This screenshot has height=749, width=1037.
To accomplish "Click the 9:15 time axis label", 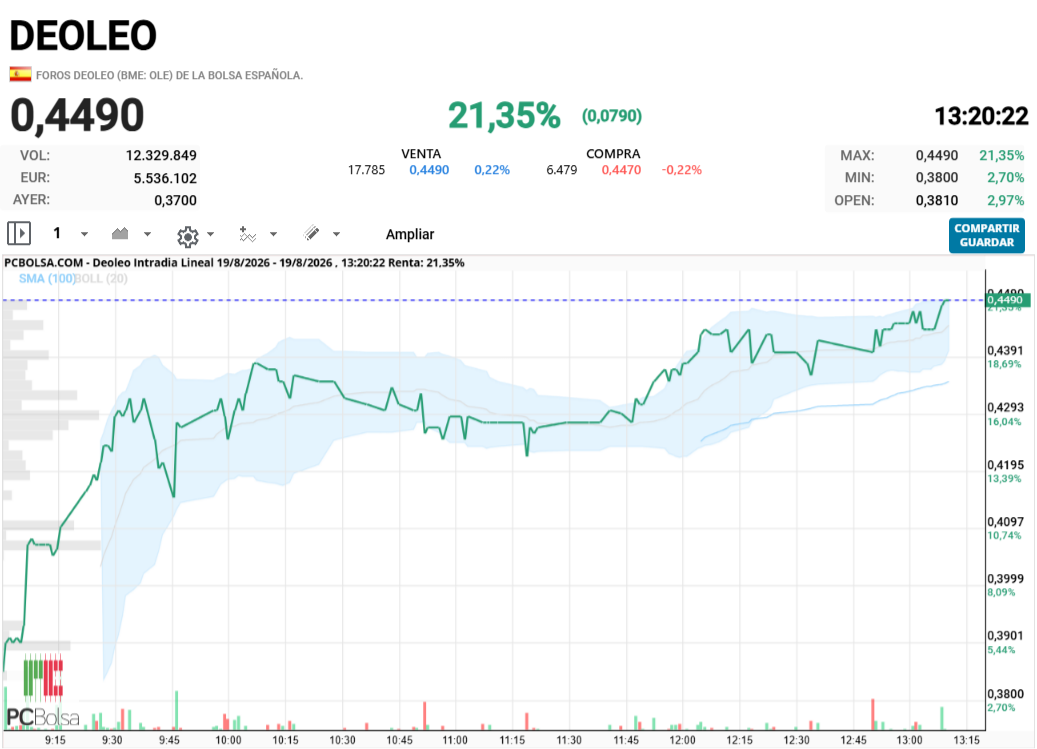I will tap(56, 740).
